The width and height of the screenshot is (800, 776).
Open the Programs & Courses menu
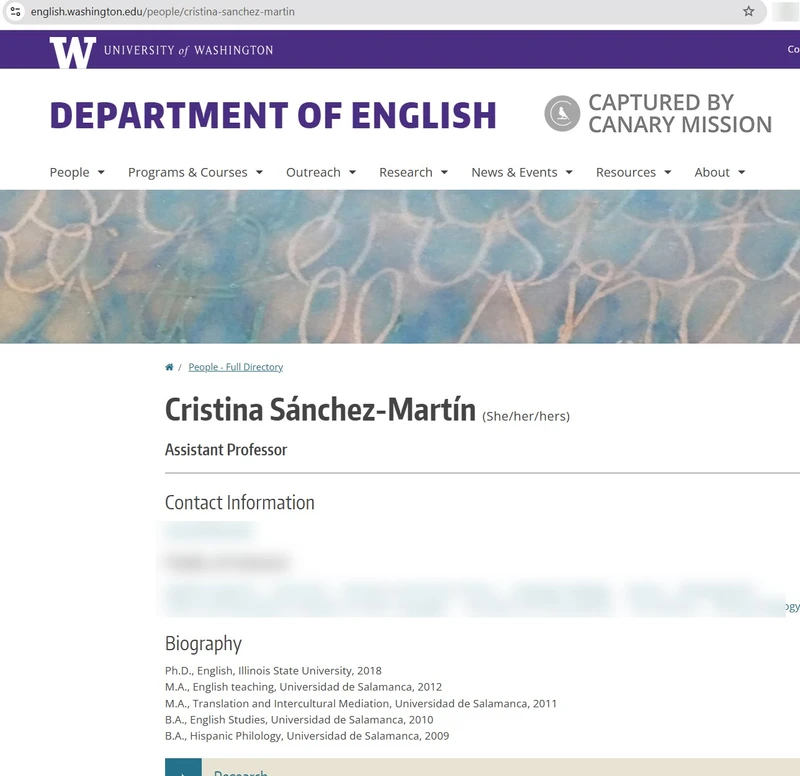[195, 172]
